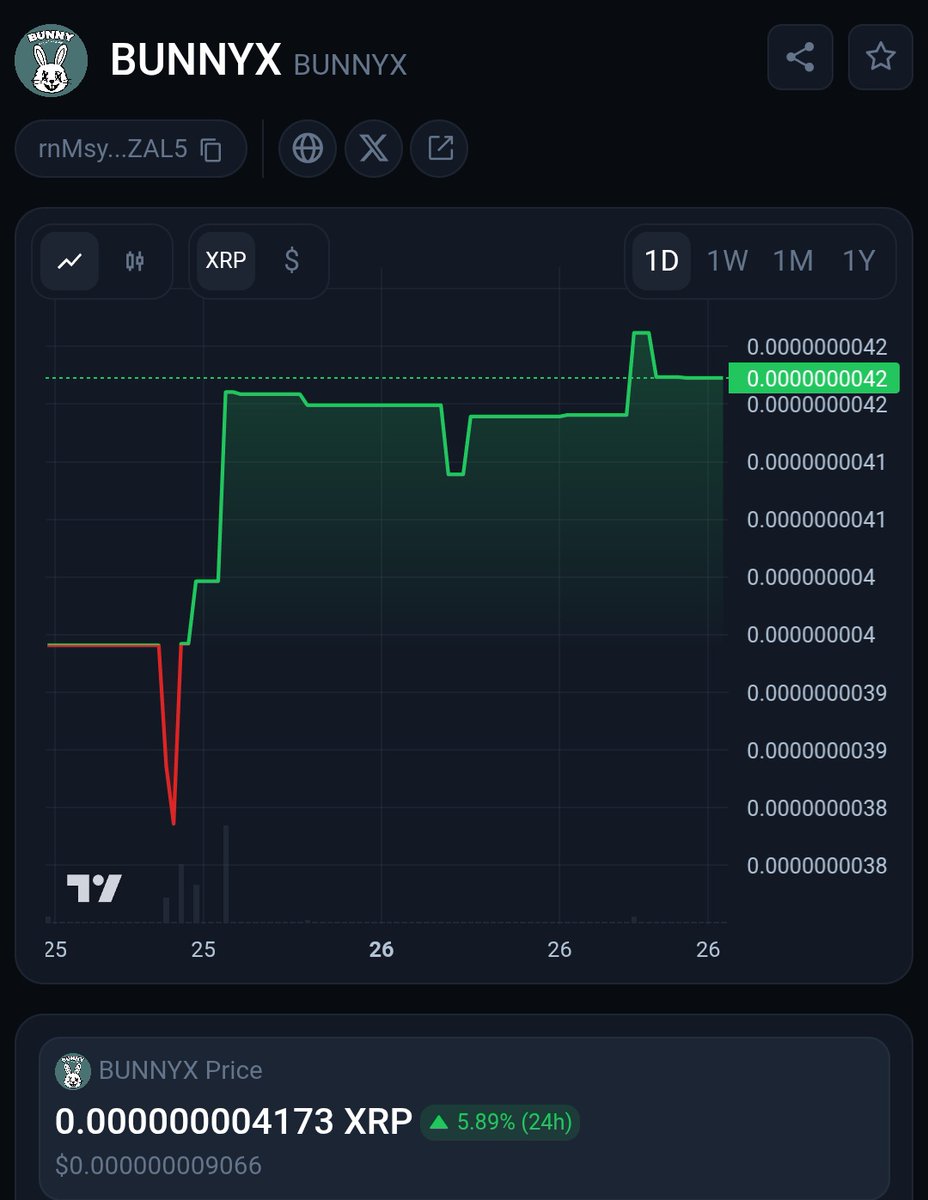Open the token's X social profile
928x1200 pixels.
(373, 148)
